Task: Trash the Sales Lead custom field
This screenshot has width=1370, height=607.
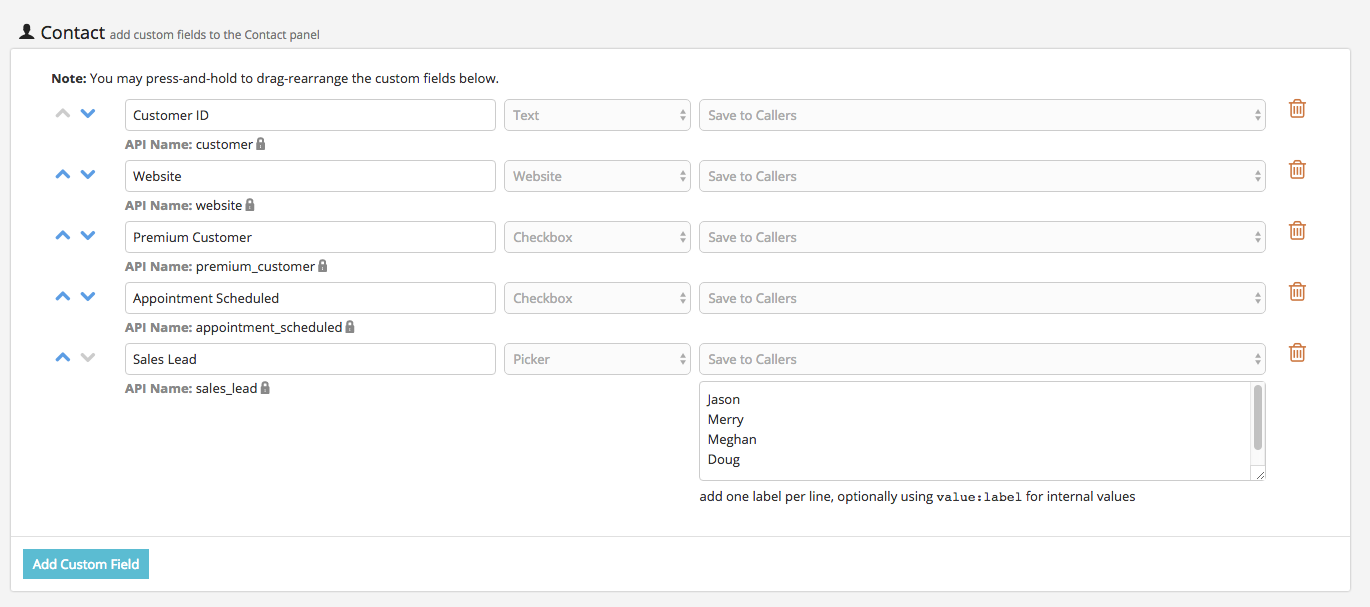Action: click(1297, 353)
